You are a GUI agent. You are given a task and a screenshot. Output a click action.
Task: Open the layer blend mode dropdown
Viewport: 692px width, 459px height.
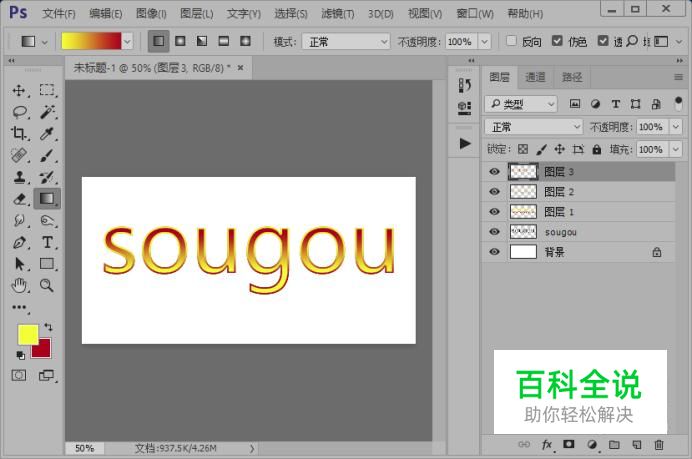click(x=534, y=127)
